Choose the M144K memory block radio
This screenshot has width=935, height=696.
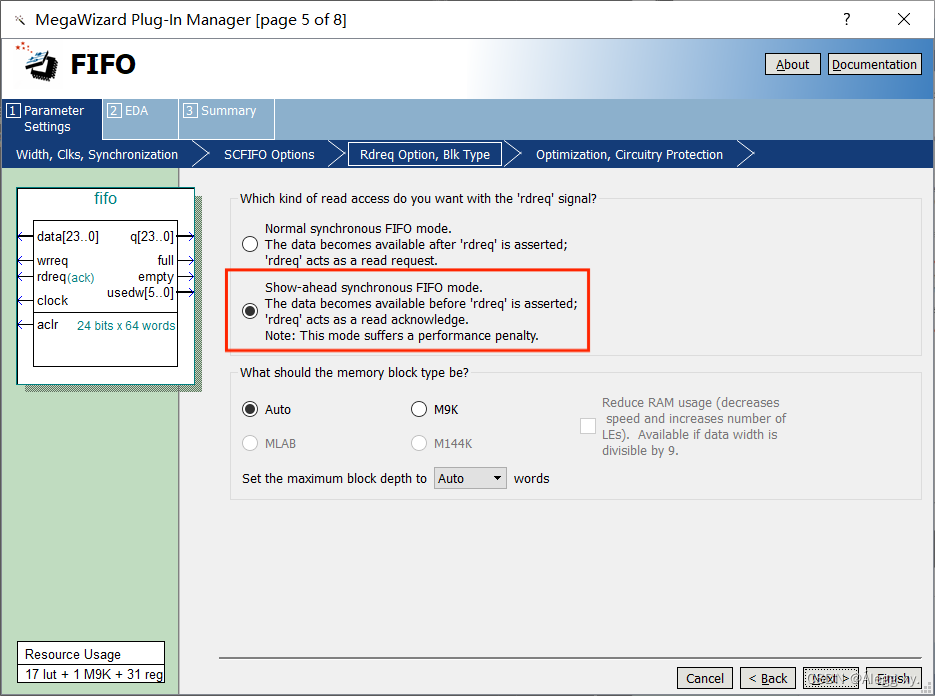point(419,443)
